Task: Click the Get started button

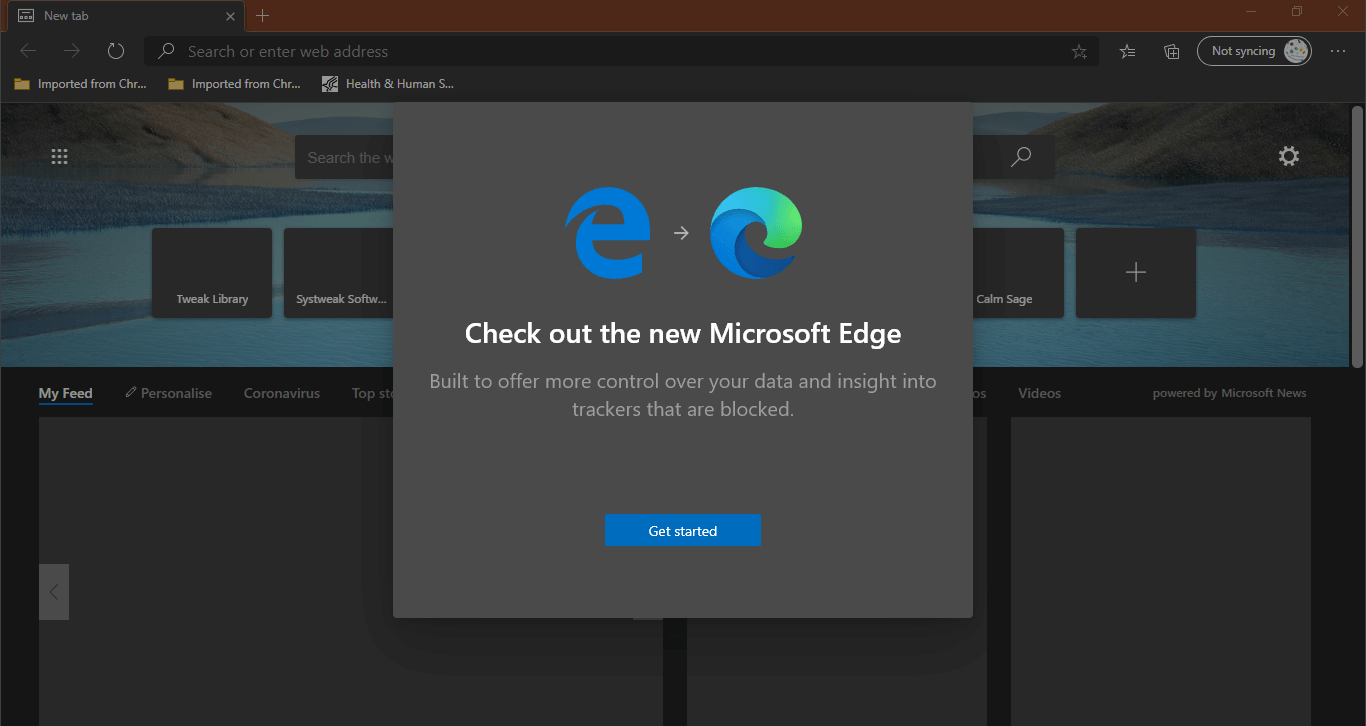Action: 683,530
